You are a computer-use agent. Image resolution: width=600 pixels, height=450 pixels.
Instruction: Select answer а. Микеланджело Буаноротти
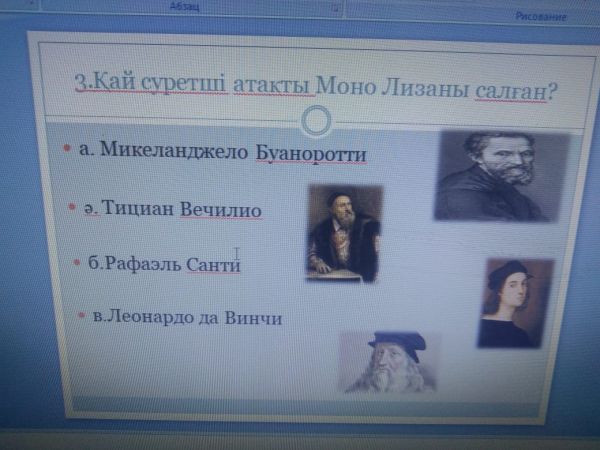tap(222, 153)
